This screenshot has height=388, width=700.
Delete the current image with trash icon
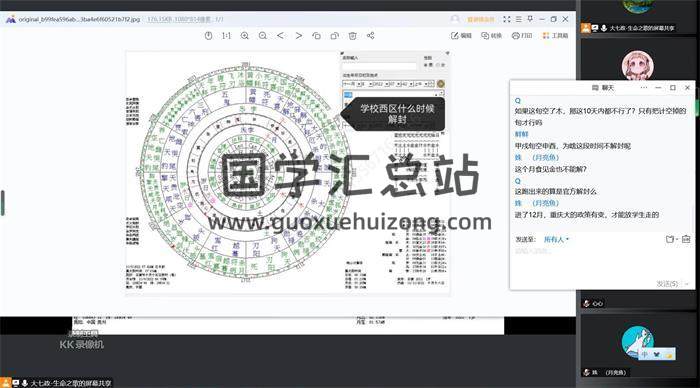[353, 36]
